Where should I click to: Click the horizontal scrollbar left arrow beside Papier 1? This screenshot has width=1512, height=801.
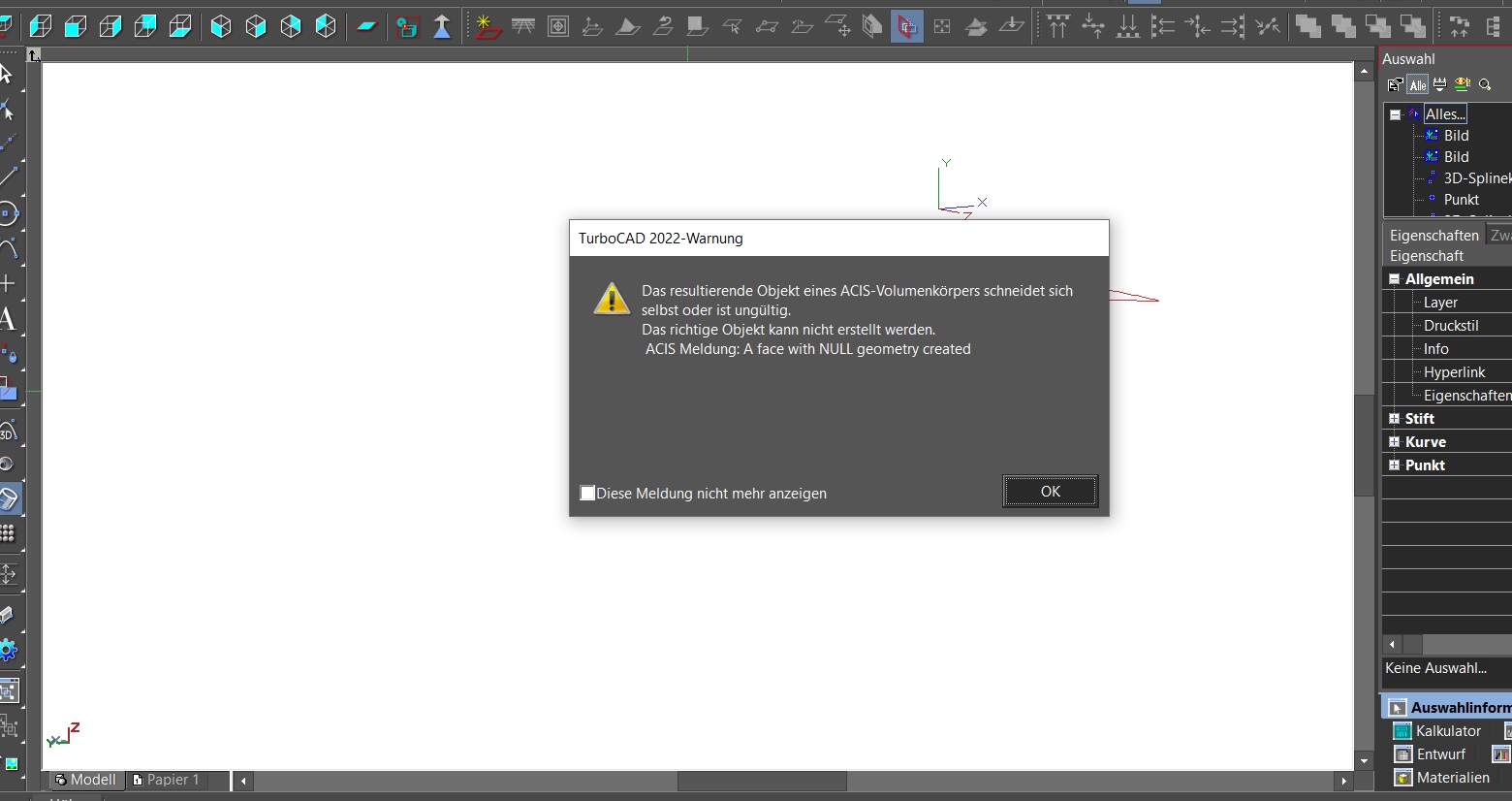point(244,781)
